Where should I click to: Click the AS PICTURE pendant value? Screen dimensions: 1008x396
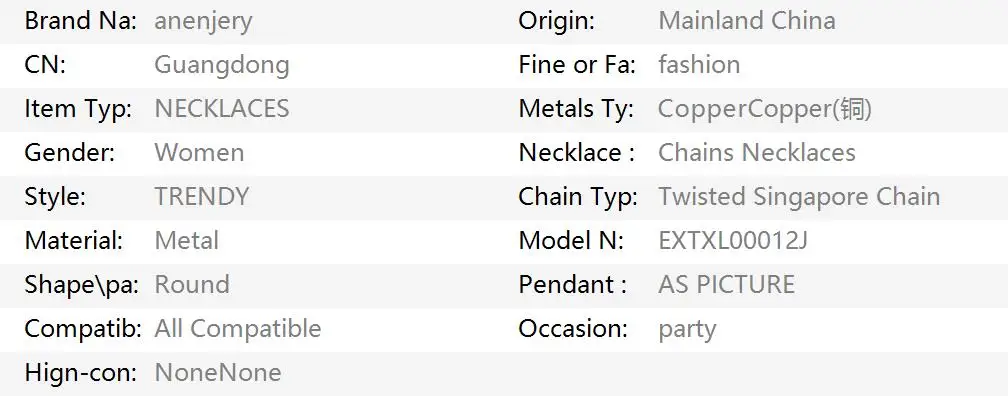(x=726, y=284)
